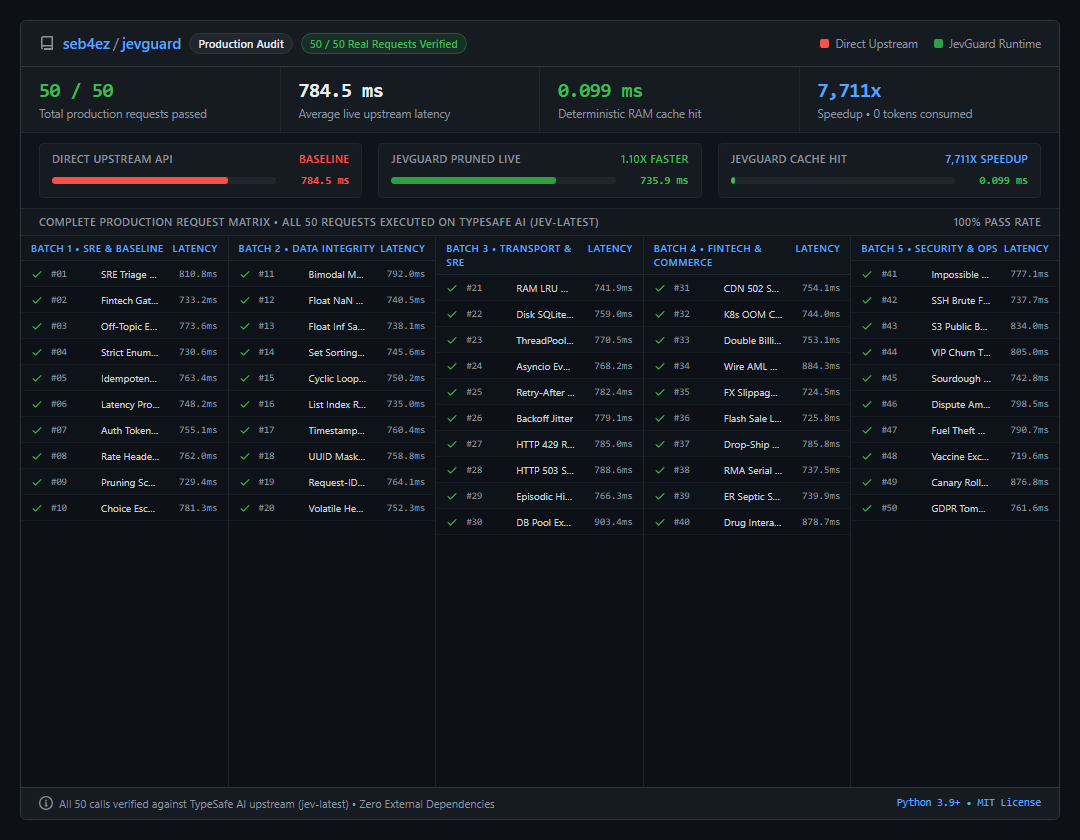Click the Python 3.9+ • MIT License text

pyautogui.click(x=968, y=803)
